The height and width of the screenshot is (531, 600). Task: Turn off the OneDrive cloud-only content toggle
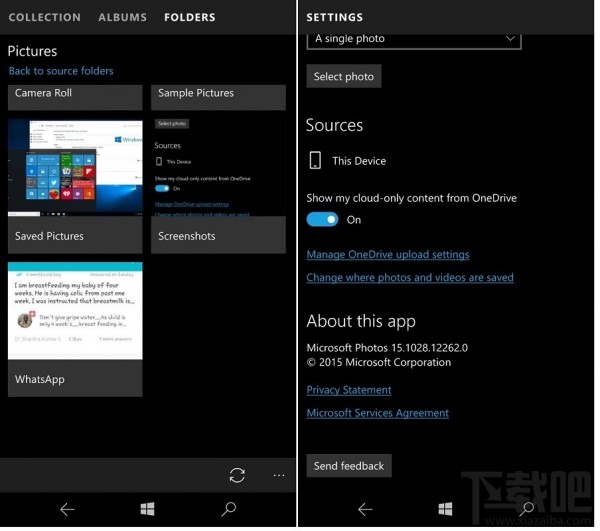click(322, 220)
